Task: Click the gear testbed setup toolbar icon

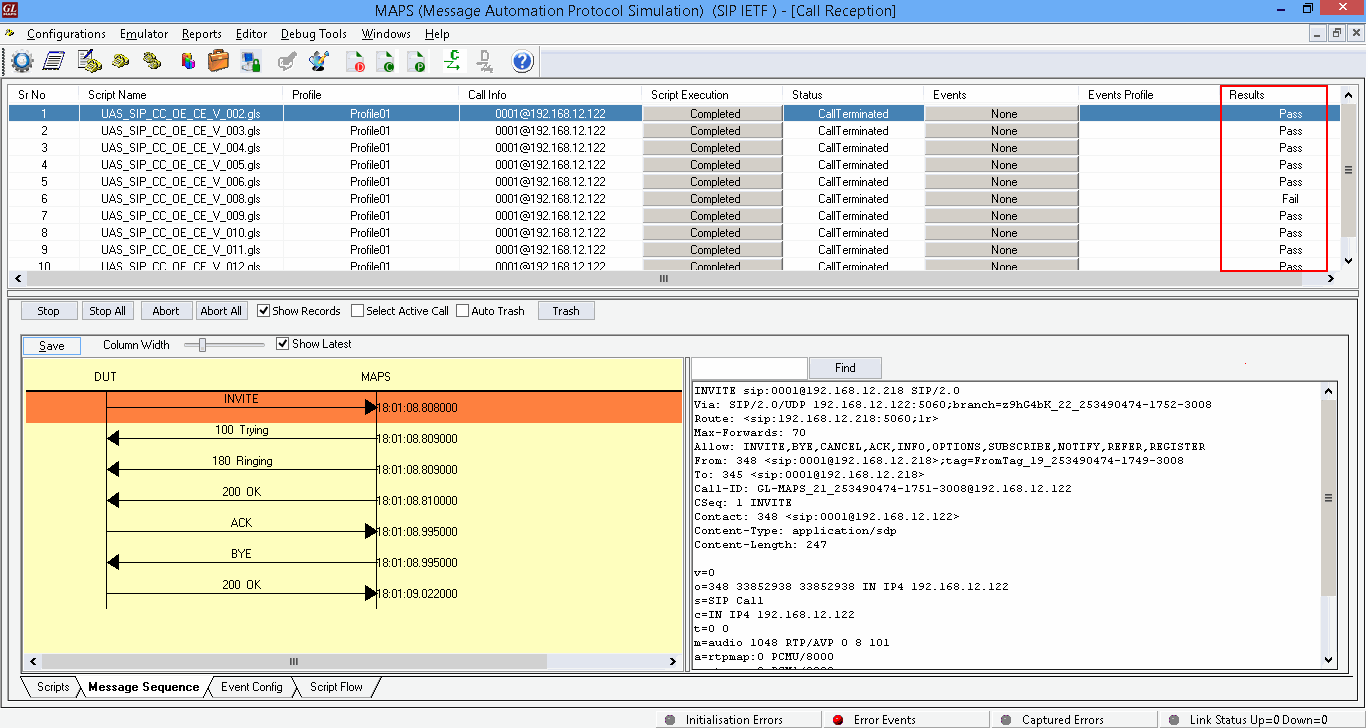Action: (x=22, y=61)
